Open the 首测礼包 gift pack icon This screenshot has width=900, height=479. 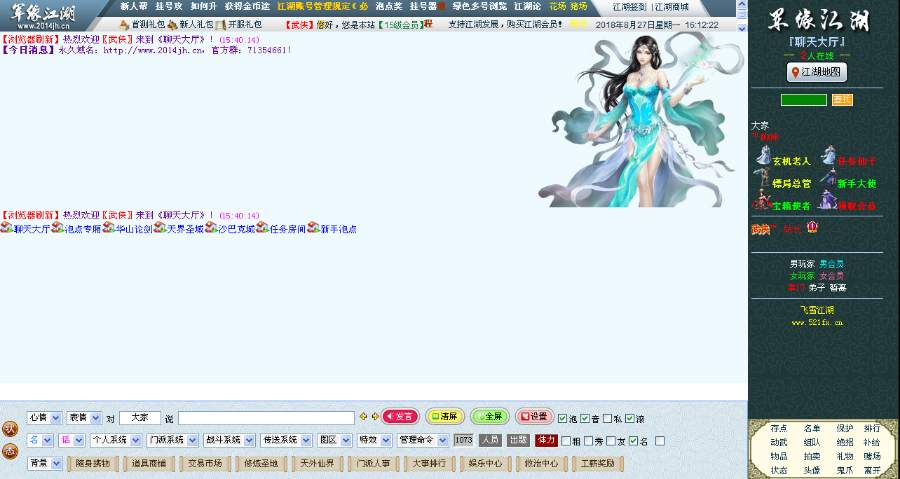(x=124, y=25)
